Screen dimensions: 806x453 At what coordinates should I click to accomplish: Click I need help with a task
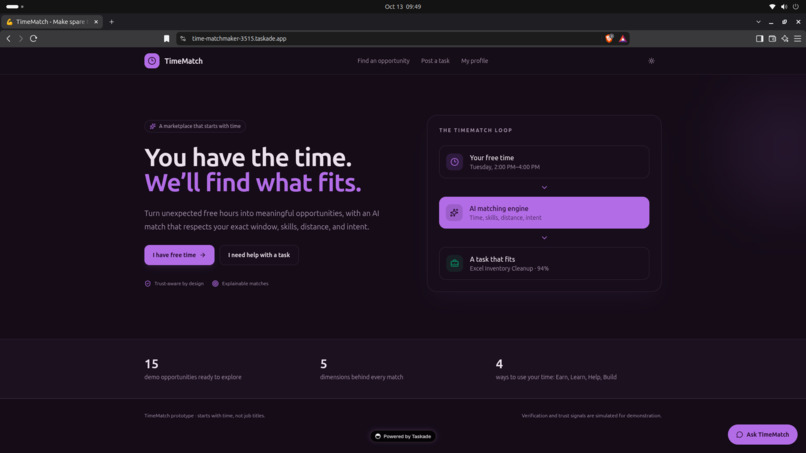pyautogui.click(x=259, y=255)
